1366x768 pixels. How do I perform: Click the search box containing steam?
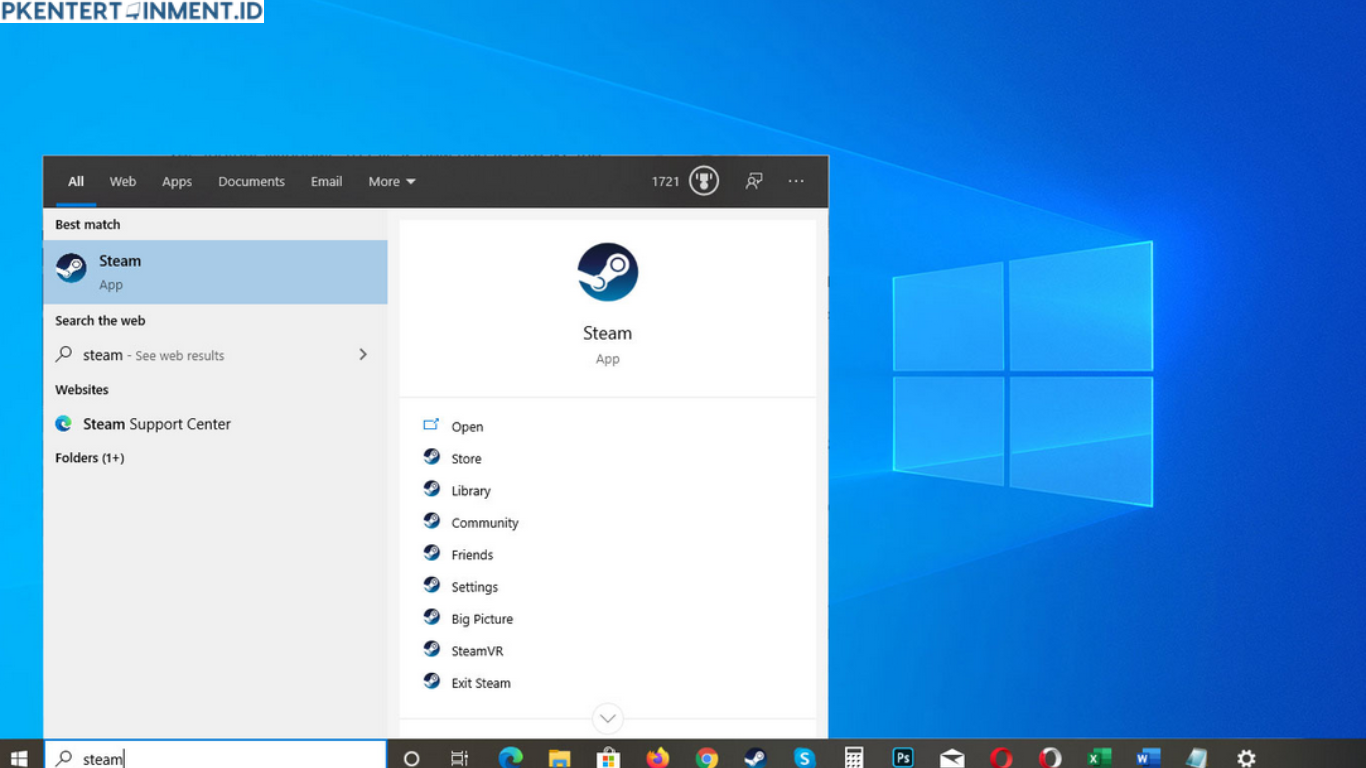(215, 758)
